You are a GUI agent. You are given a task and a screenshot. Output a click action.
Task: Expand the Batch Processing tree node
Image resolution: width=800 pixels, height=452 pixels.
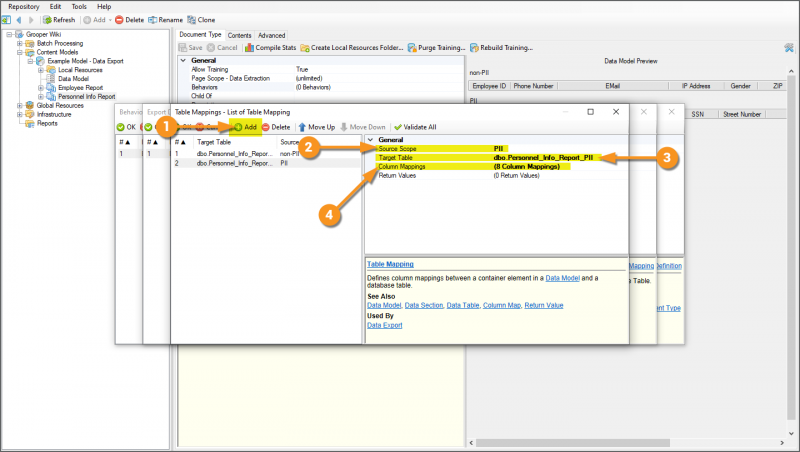click(20, 43)
